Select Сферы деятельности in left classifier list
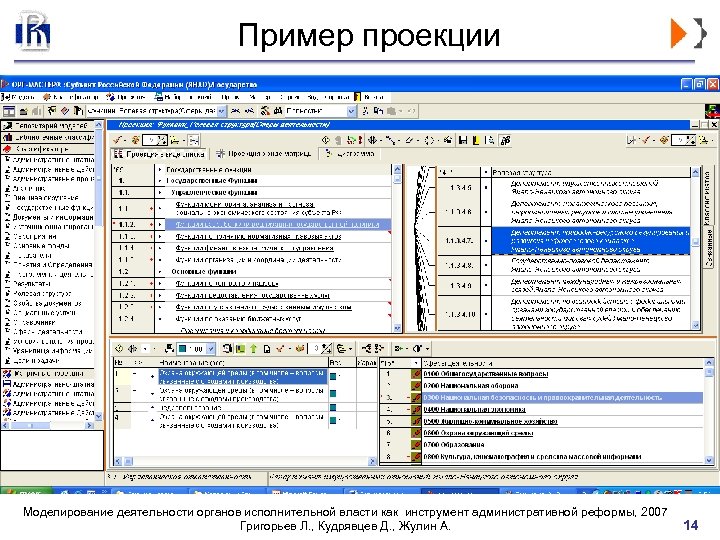 (x=48, y=332)
